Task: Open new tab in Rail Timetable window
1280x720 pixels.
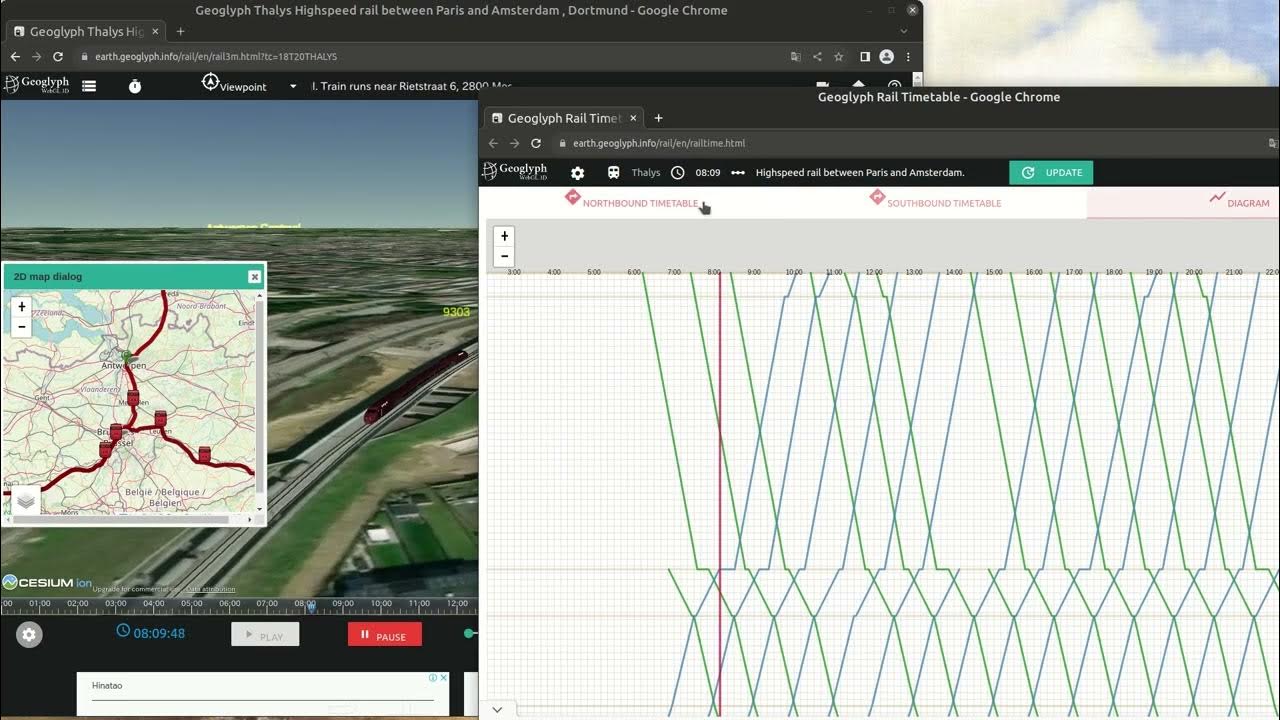Action: click(x=658, y=118)
